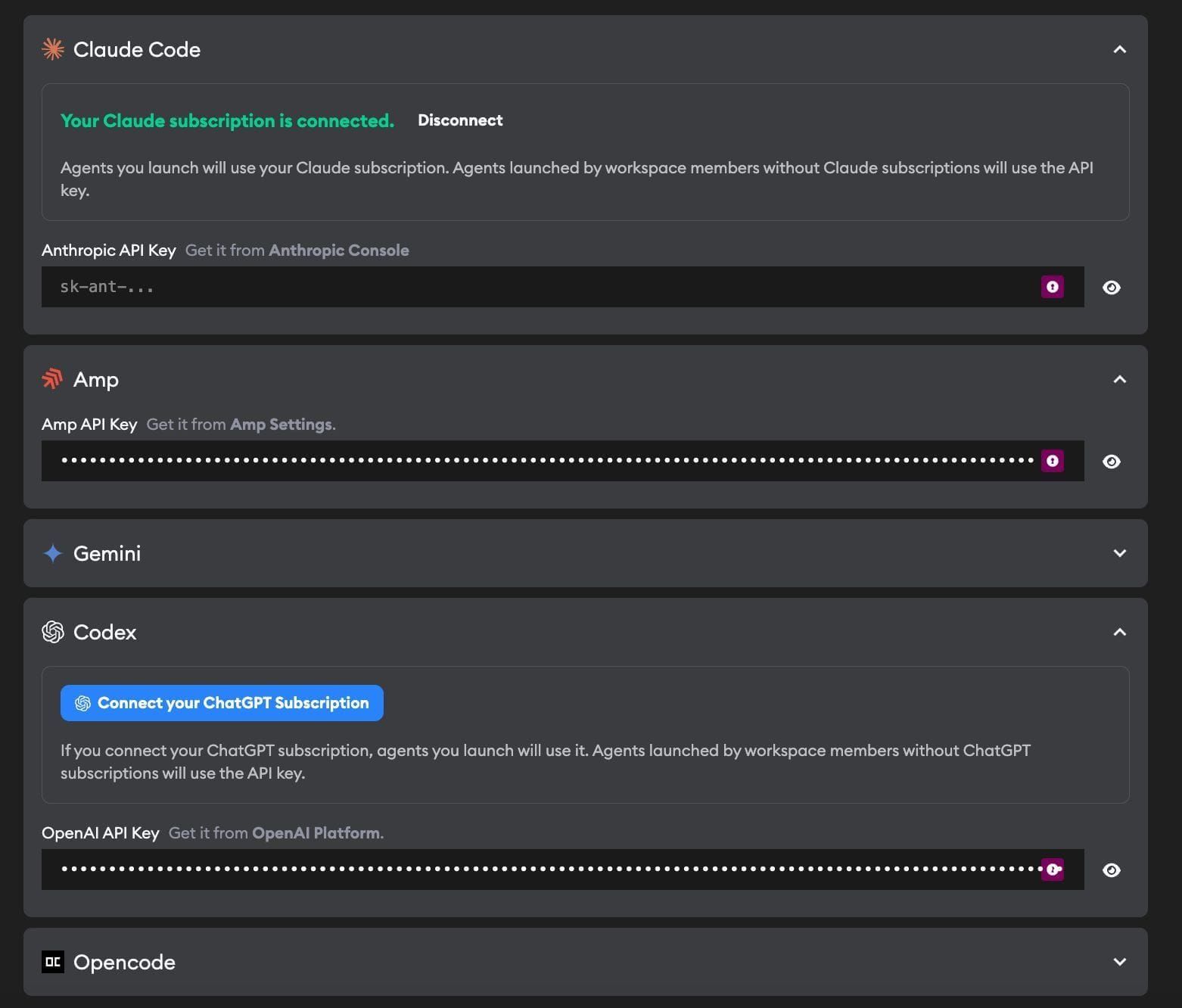Click the keyhole icon in OpenAI API Key field
Image resolution: width=1182 pixels, height=1008 pixels.
1053,869
